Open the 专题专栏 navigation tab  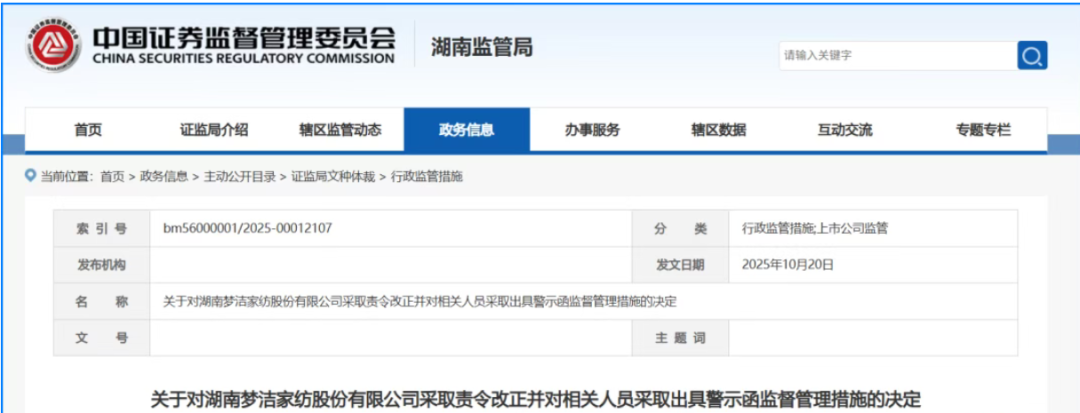coord(983,129)
